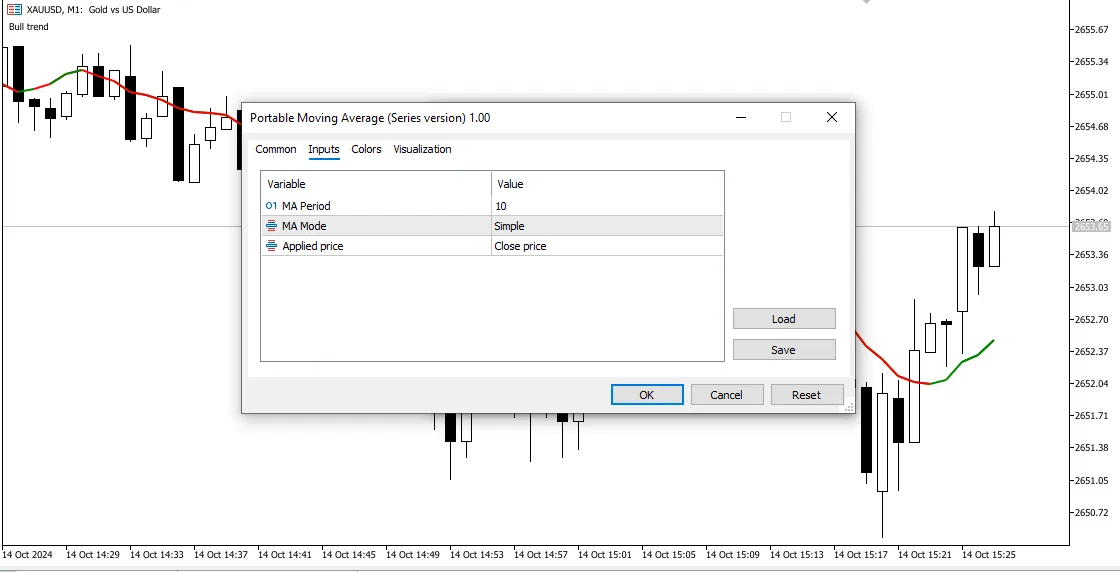Click the Applied price enum icon
Image resolution: width=1120 pixels, height=572 pixels.
click(x=271, y=246)
